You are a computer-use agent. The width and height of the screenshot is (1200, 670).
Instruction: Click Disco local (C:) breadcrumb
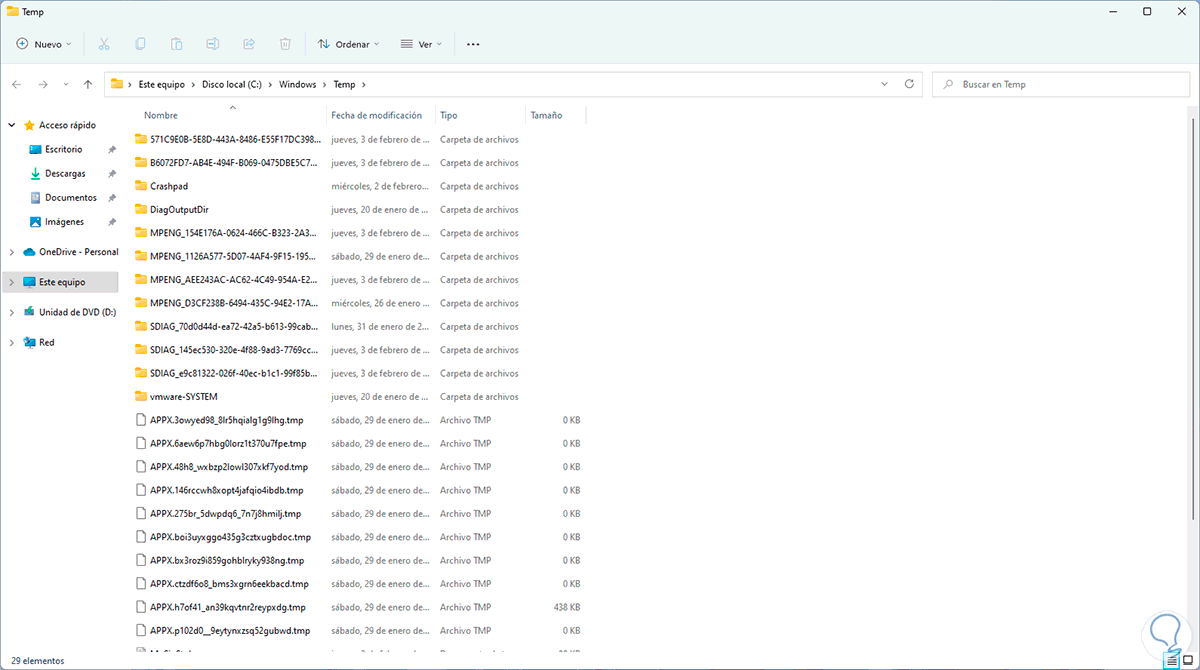232,85
